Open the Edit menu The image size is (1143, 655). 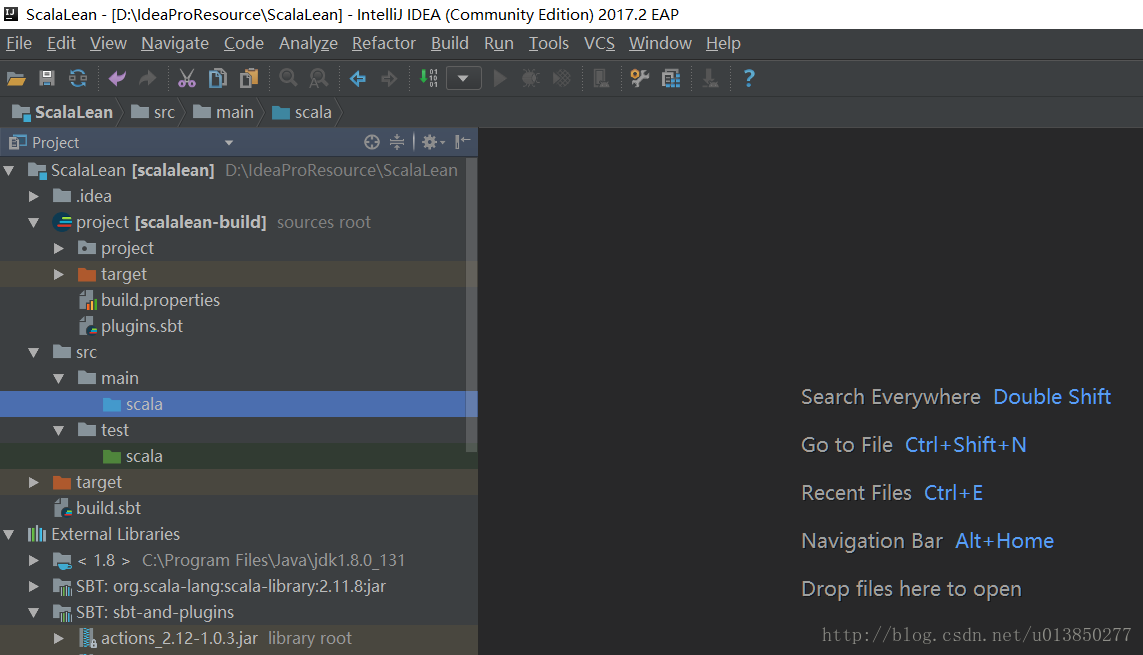tap(61, 44)
